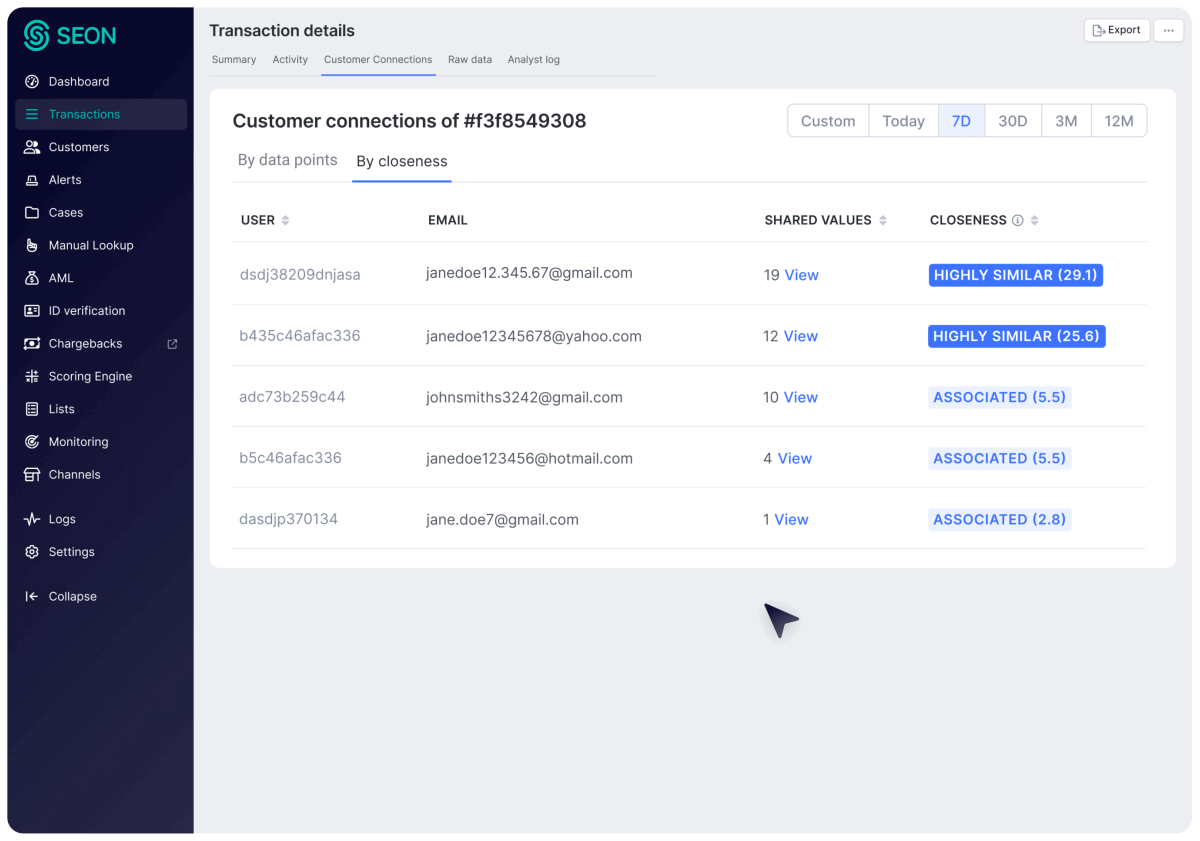The height and width of the screenshot is (841, 1200).
Task: View shared values for janedoe12.345.67@gmail.com
Action: tap(801, 275)
